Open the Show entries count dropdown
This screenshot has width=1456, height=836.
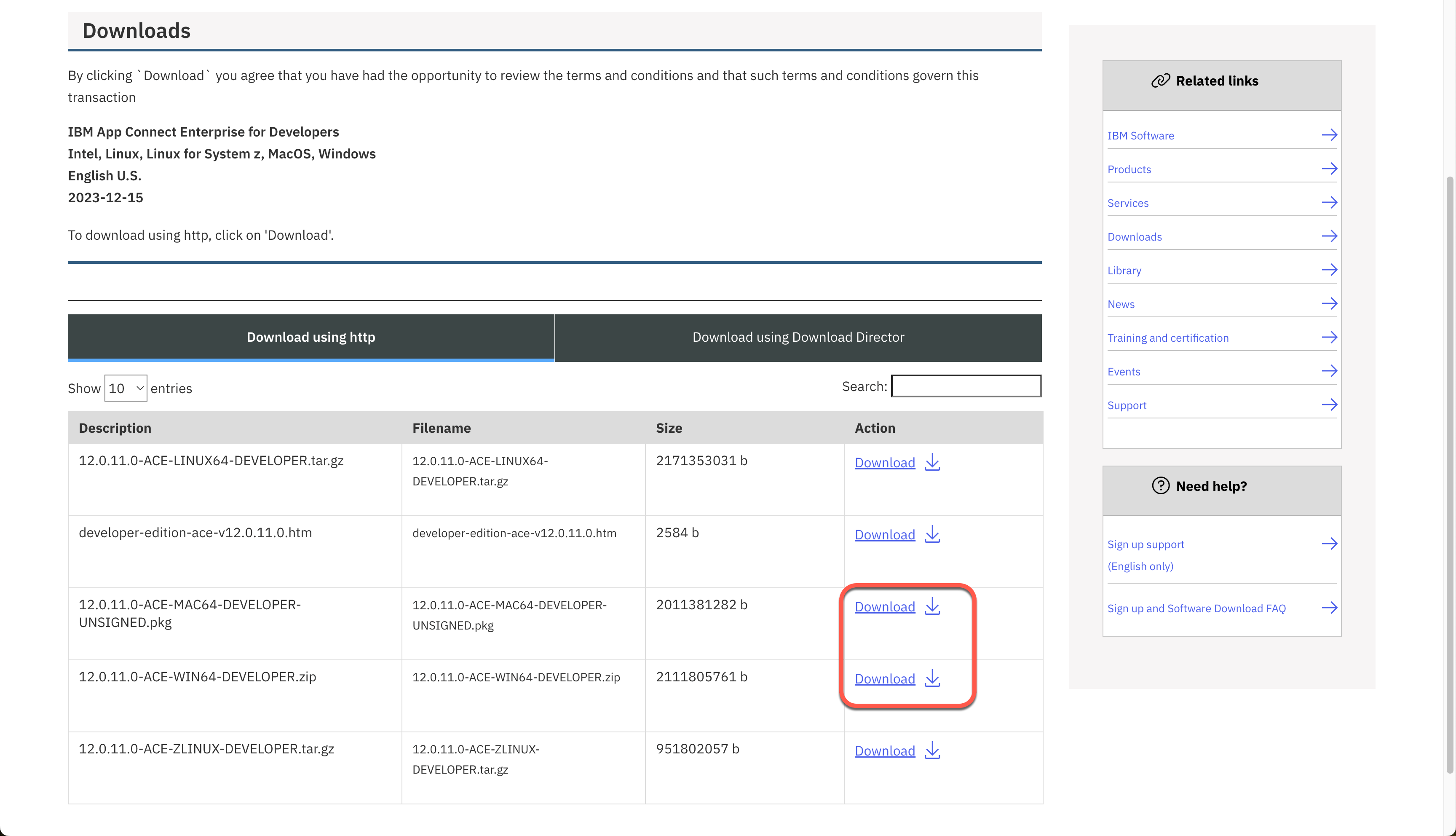(125, 388)
